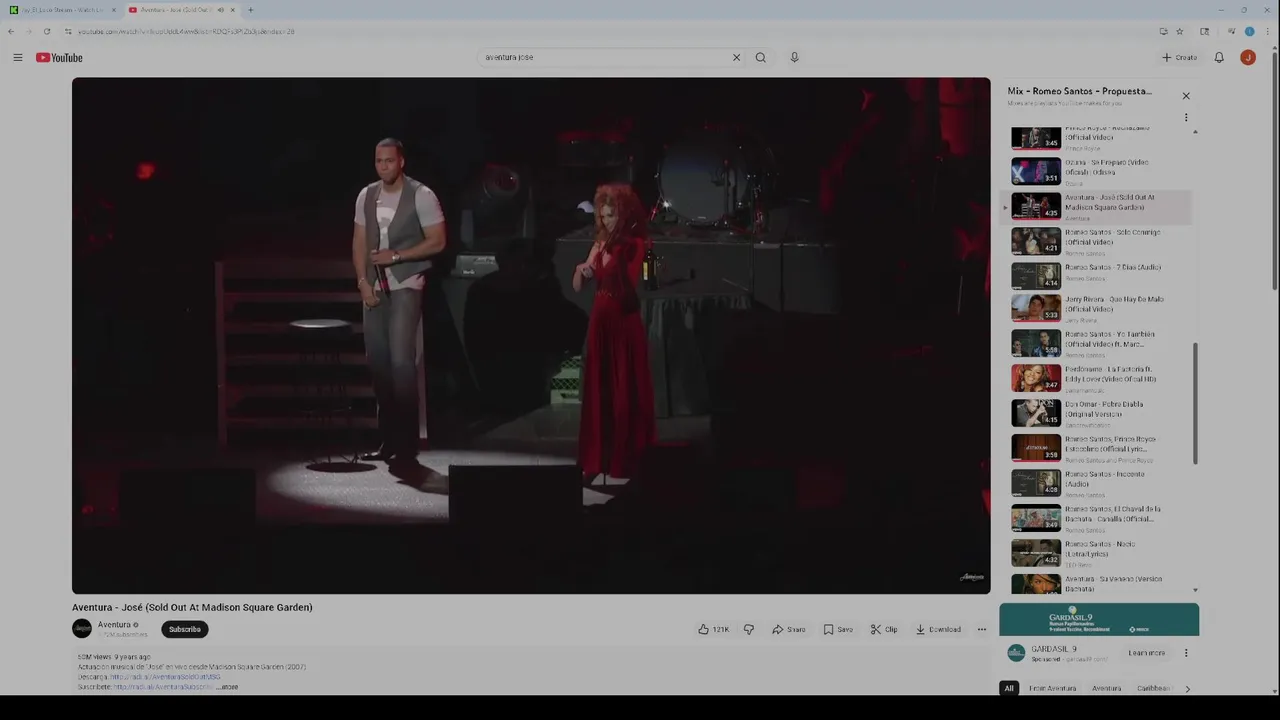Click the browser address bar URL

[x=186, y=32]
